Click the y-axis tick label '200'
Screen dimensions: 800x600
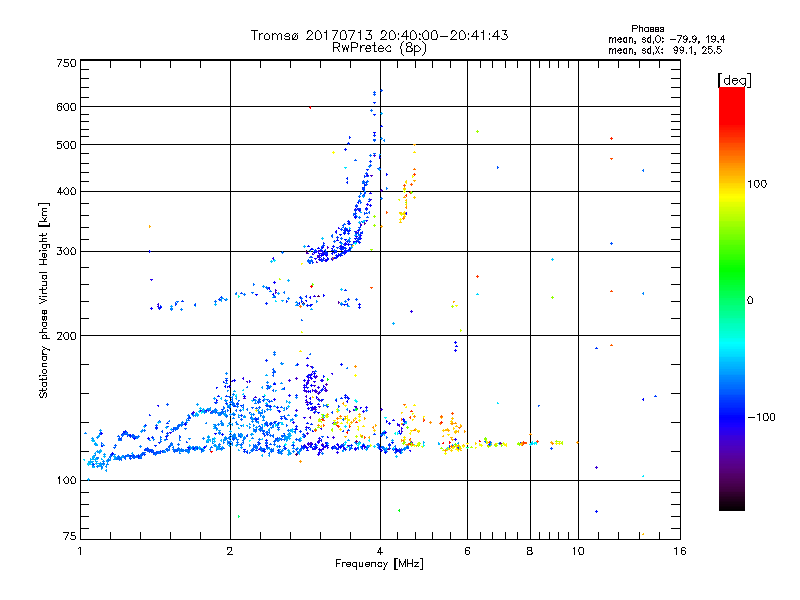(66, 336)
